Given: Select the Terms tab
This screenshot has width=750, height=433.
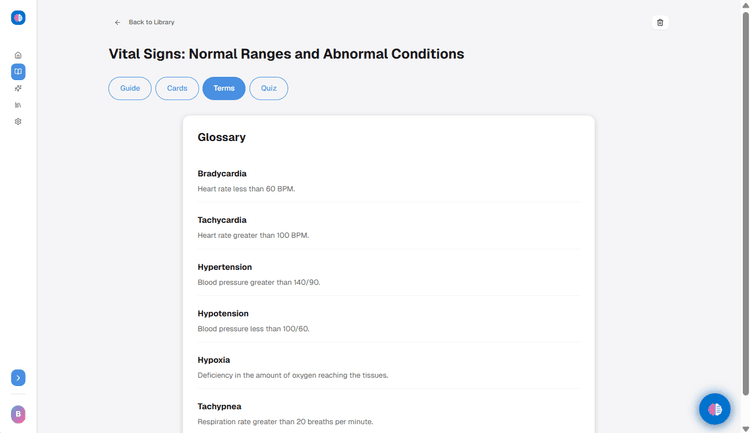Looking at the screenshot, I should click(224, 89).
